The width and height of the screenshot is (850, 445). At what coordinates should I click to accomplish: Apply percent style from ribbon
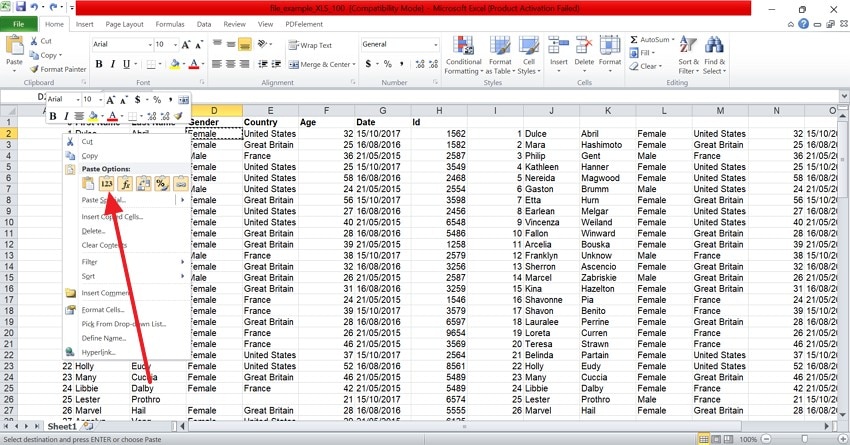pos(388,64)
